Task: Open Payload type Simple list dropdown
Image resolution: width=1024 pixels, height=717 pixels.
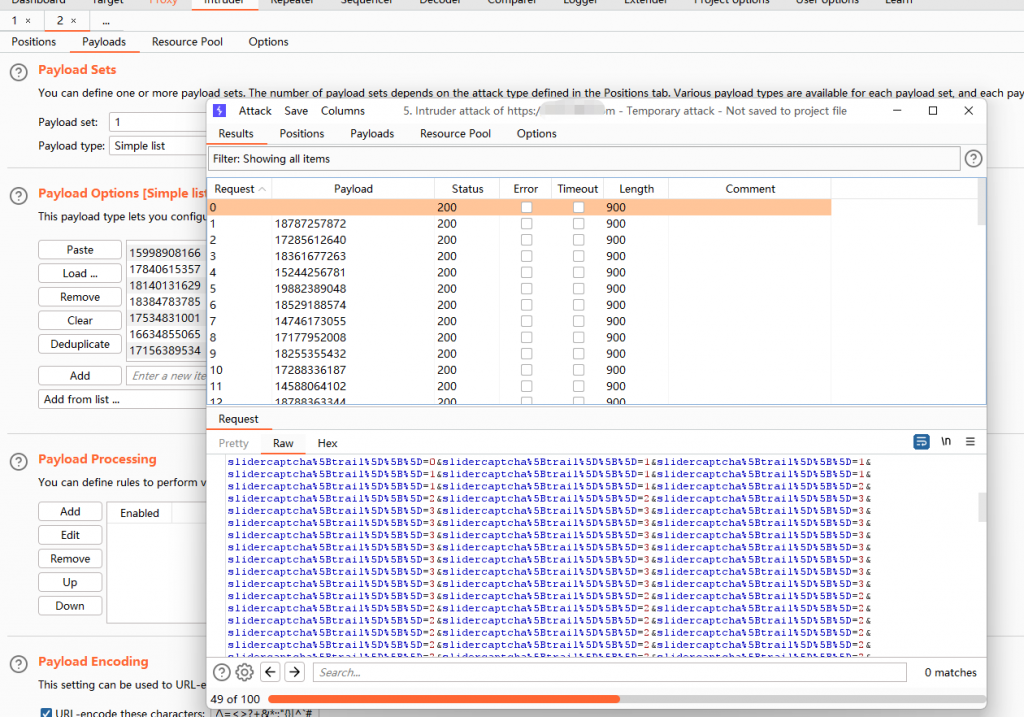Action: tap(158, 146)
